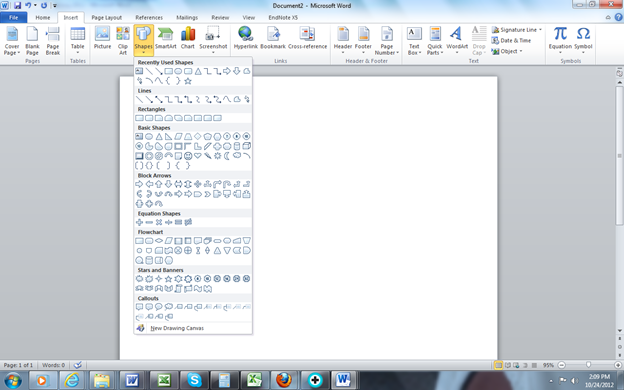The height and width of the screenshot is (390, 624).
Task: Select the Sun shape in Basic Shapes
Action: pyautogui.click(x=217, y=156)
